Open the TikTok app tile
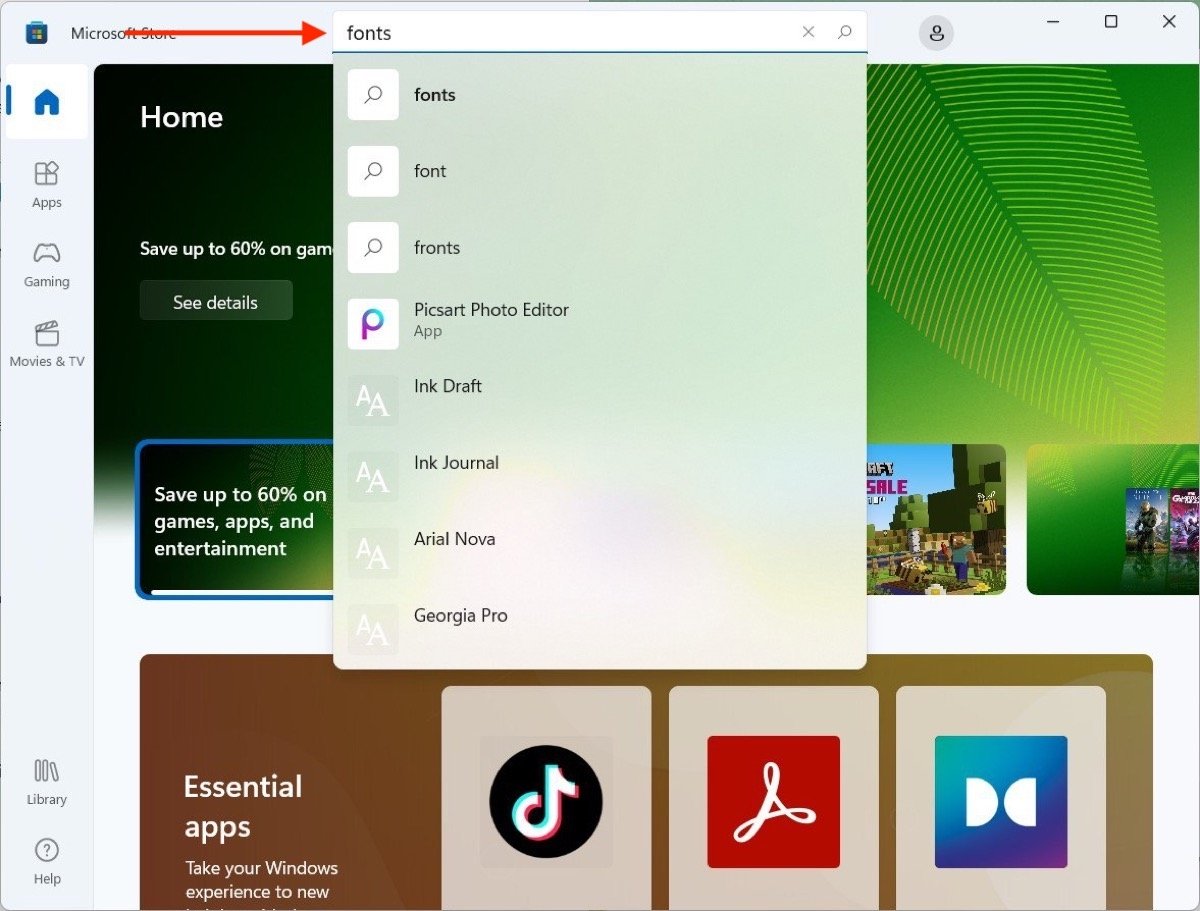Viewport: 1200px width, 911px height. [x=546, y=798]
